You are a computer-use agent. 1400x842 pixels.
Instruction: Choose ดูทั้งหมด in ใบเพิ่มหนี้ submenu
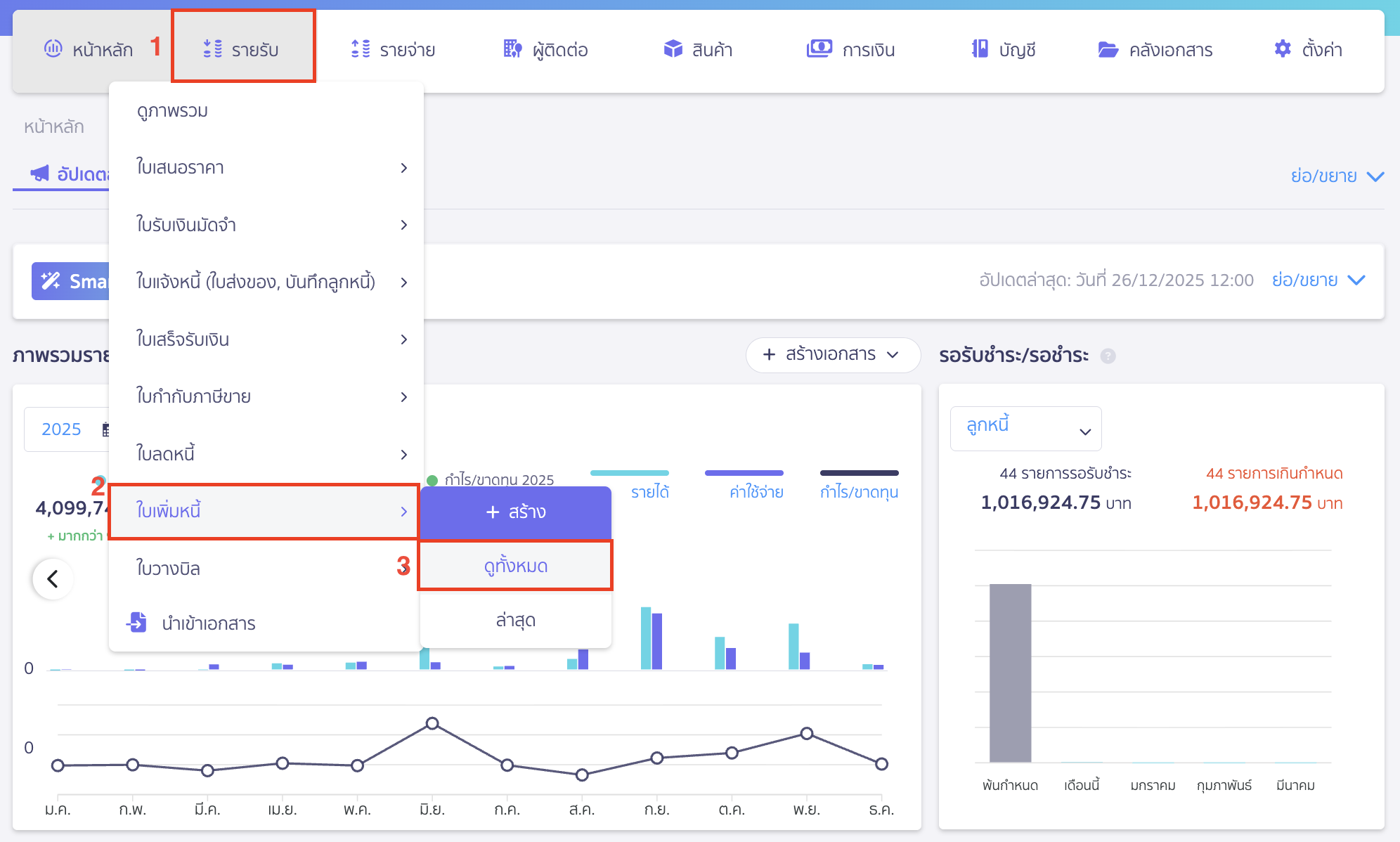point(515,566)
